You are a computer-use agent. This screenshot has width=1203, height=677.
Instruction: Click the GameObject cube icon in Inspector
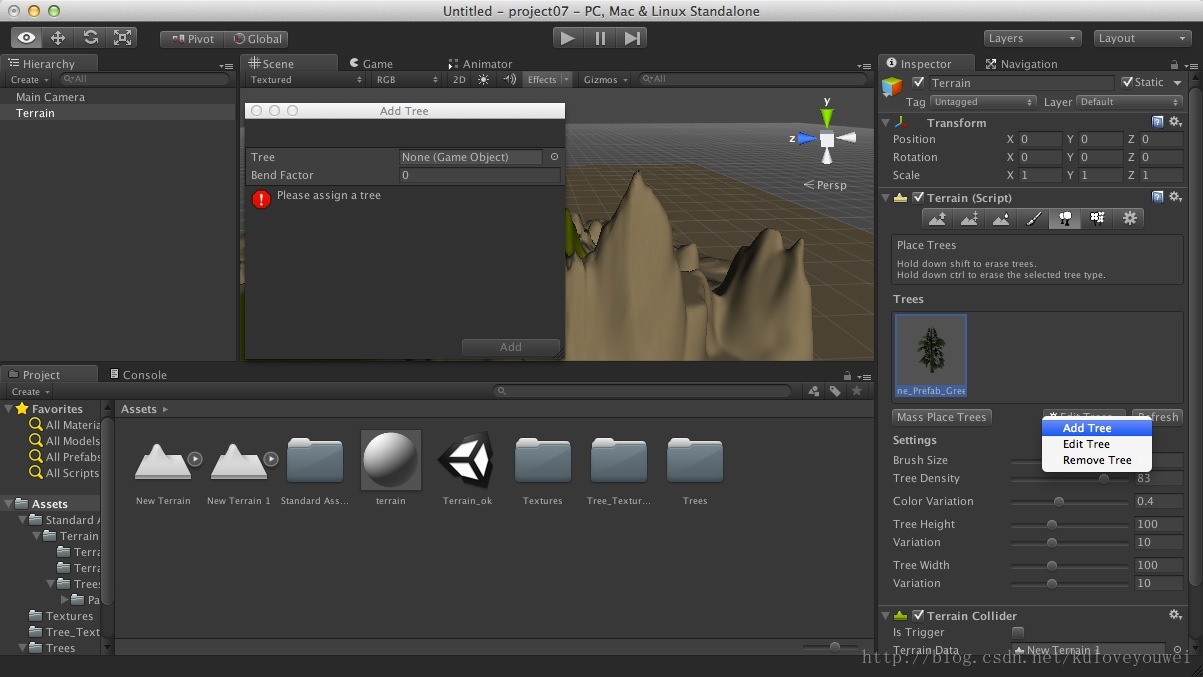[892, 87]
